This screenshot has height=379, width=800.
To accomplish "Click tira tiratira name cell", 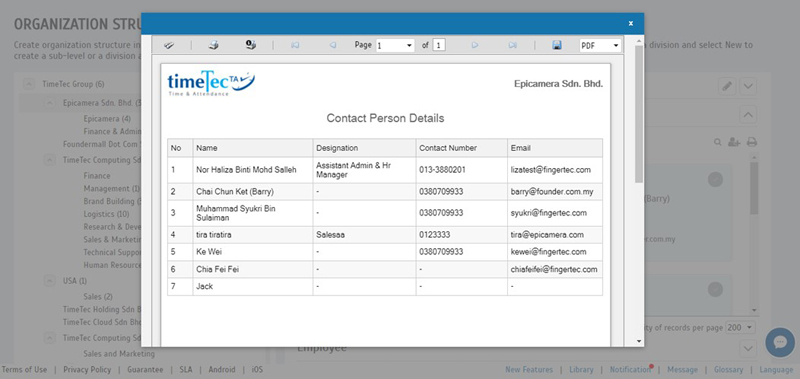I will click(253, 235).
